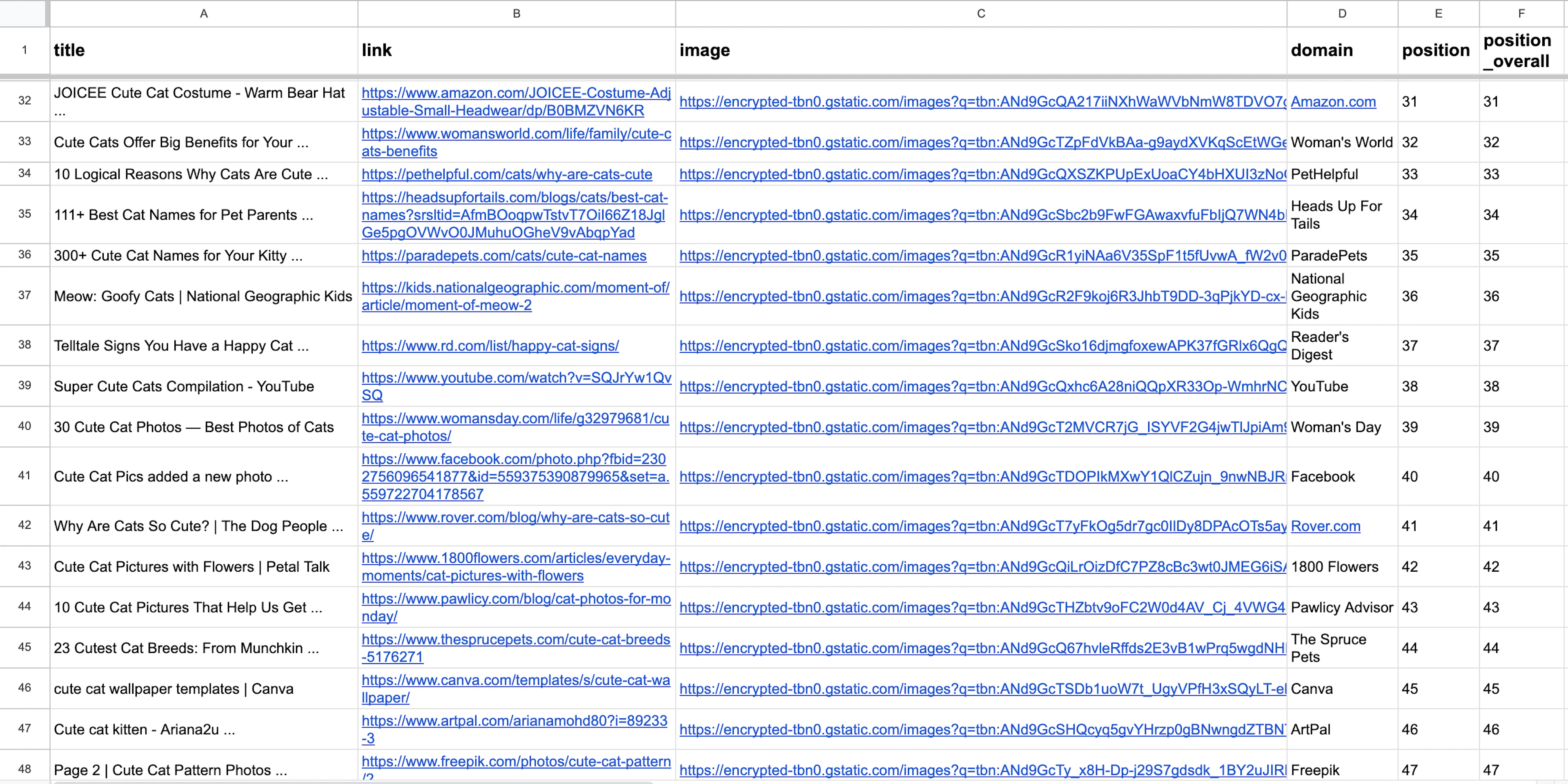Select cell '10 Logical Reasons Why Cats Are Cute ...'
The image size is (1568, 784).
click(x=203, y=174)
